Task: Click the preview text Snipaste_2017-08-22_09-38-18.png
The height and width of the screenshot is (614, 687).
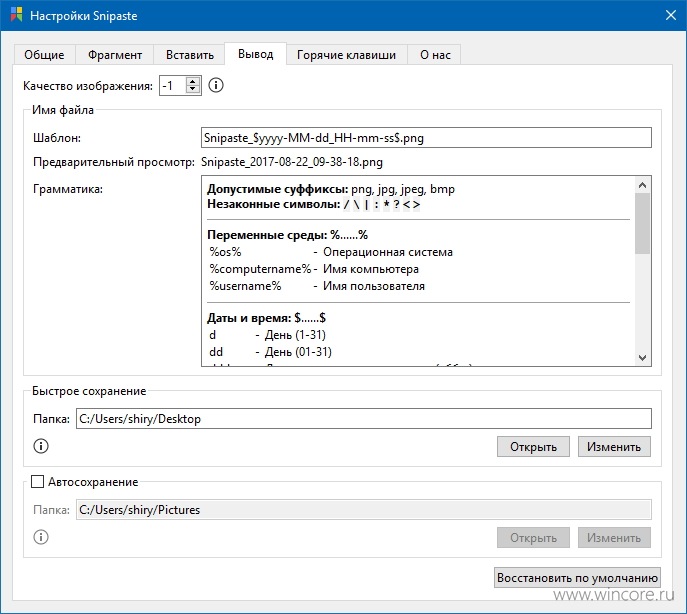Action: (x=292, y=162)
